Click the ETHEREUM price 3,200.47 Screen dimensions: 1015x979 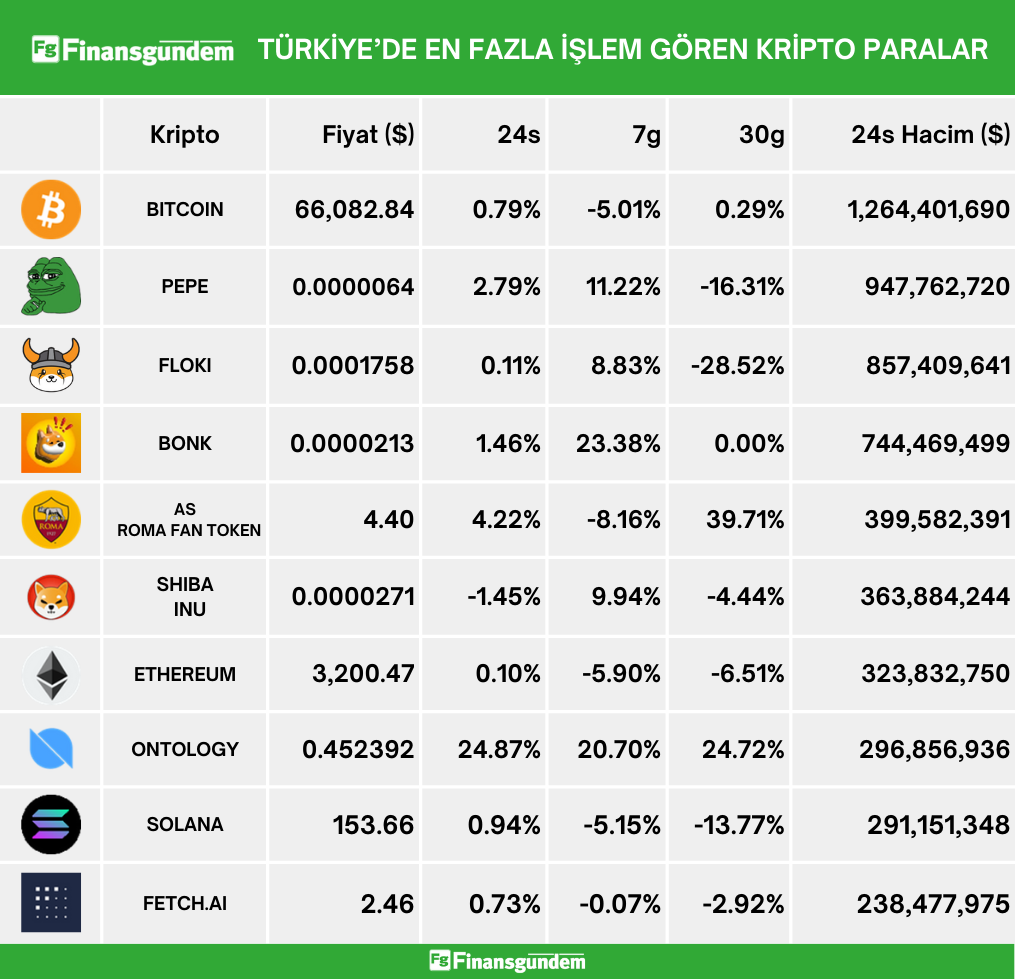(x=363, y=674)
